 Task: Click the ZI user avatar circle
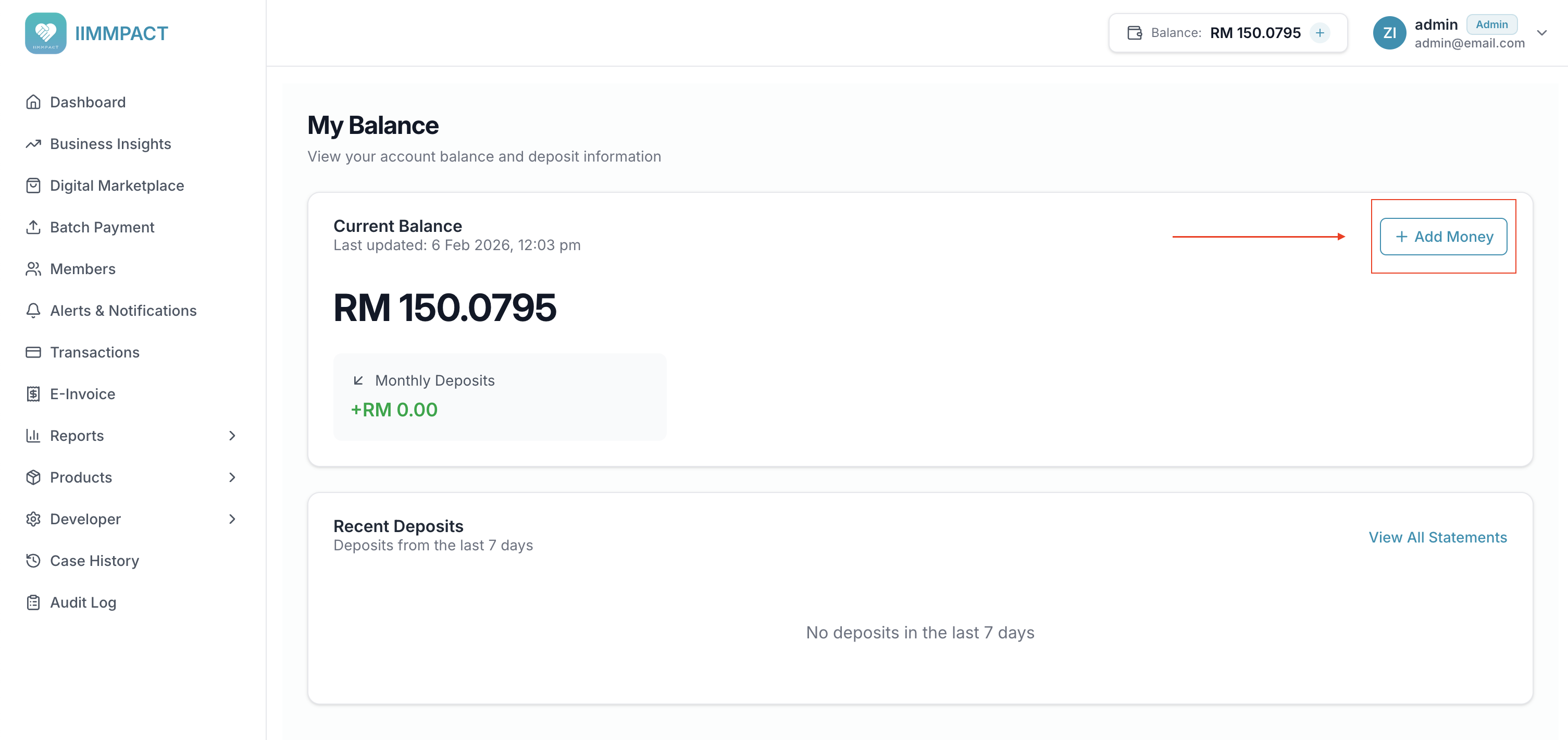(x=1389, y=33)
